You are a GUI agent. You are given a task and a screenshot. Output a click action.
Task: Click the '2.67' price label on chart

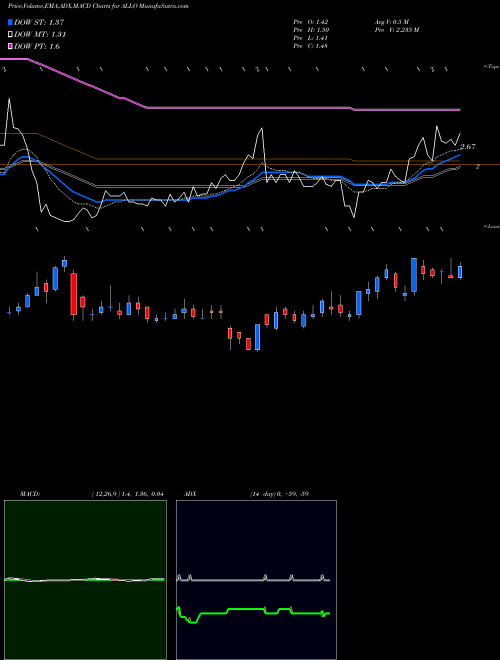pos(468,147)
